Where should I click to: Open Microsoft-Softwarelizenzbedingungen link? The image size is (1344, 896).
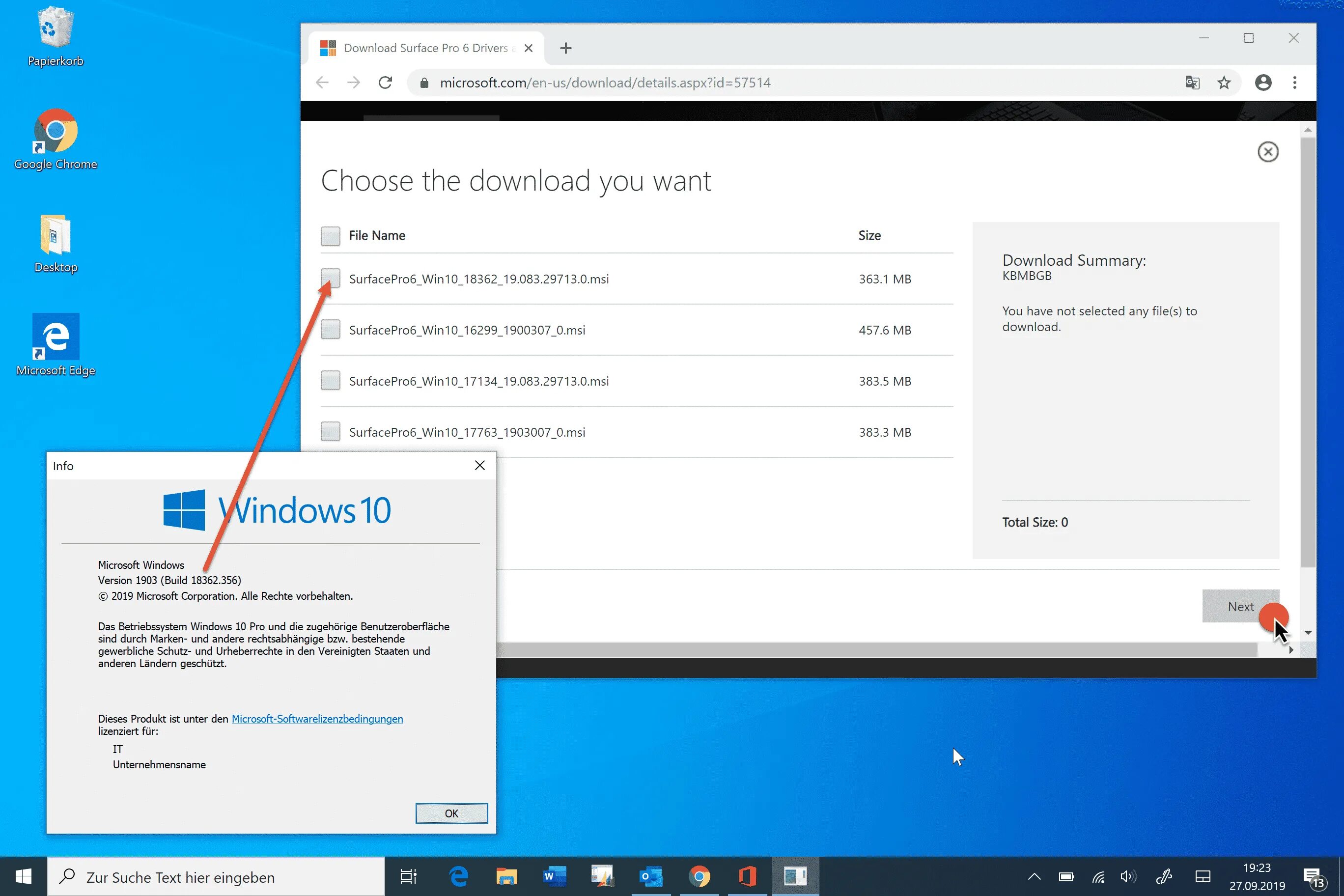(316, 718)
